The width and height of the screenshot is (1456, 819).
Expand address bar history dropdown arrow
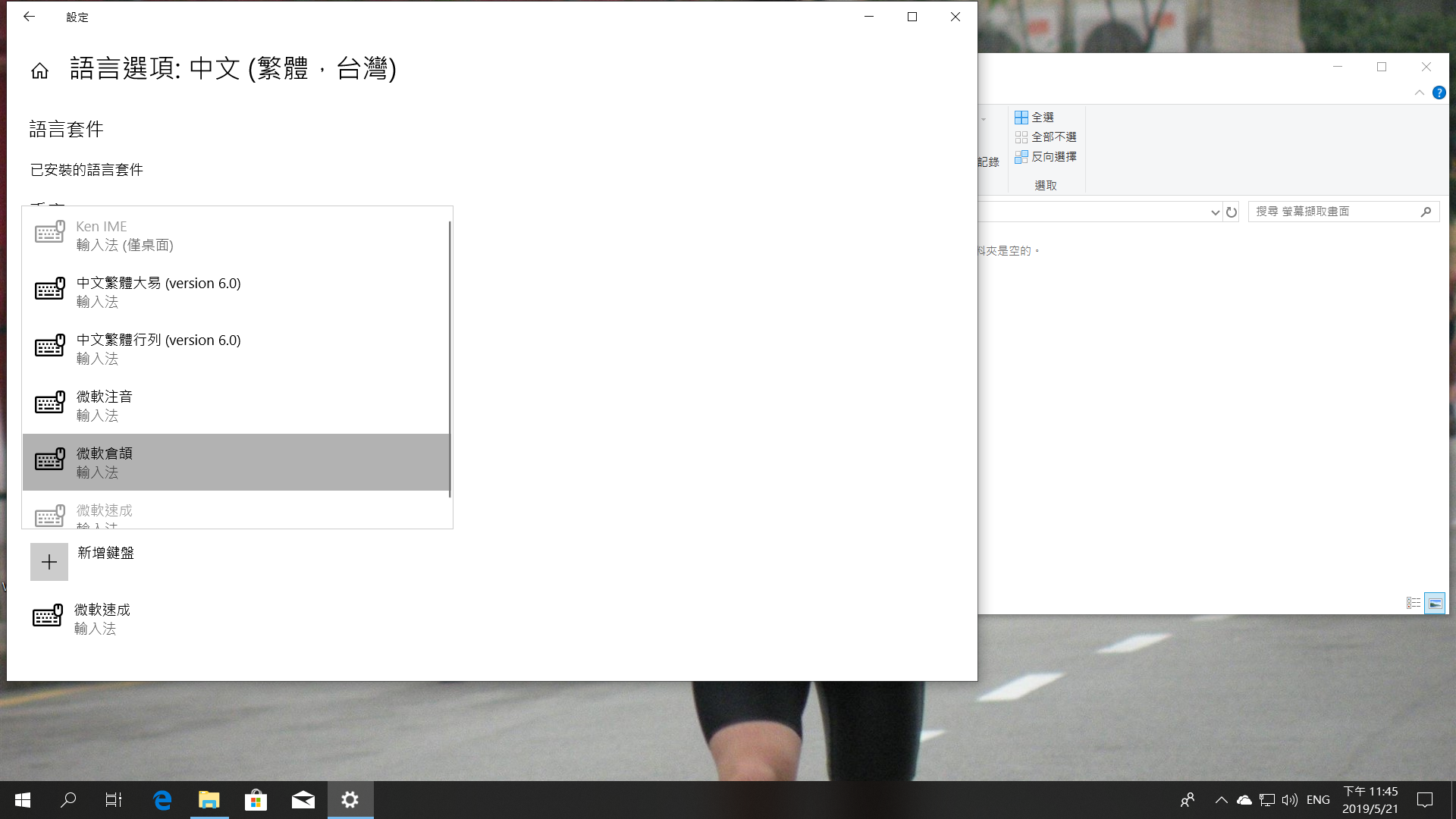pos(1215,212)
